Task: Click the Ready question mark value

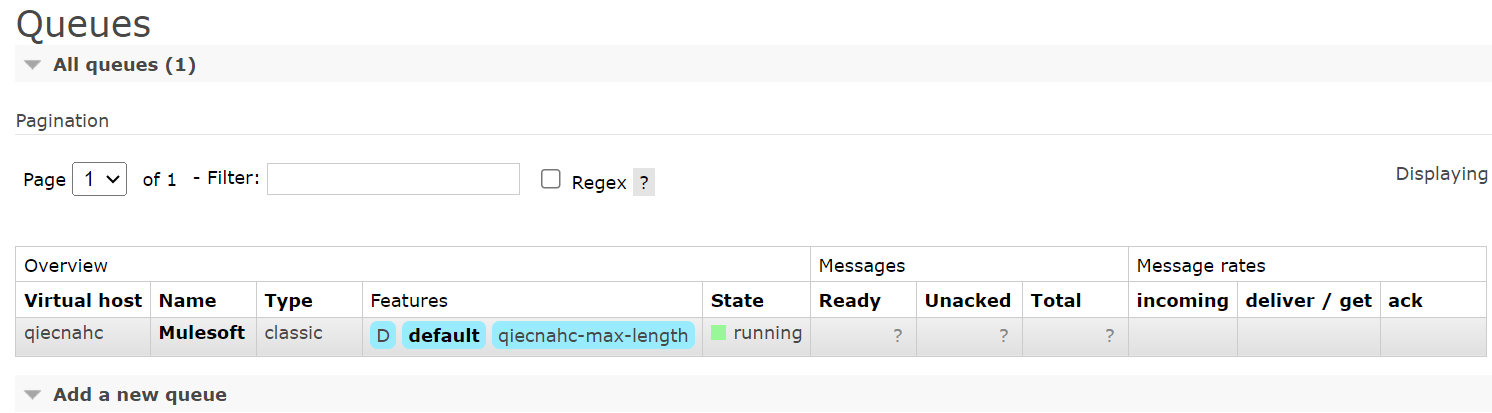Action: pos(897,337)
